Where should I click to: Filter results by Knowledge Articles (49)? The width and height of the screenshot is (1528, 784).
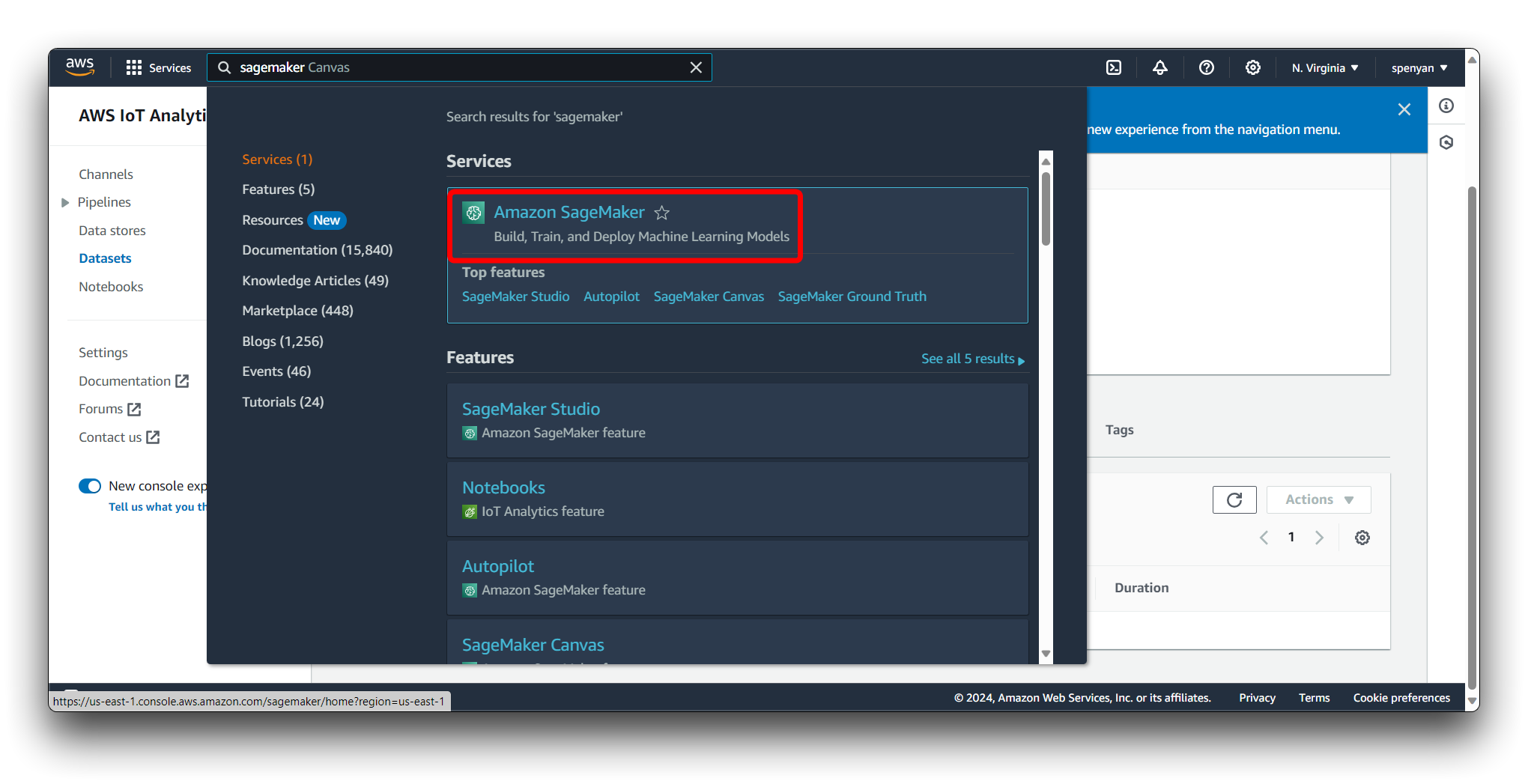315,281
